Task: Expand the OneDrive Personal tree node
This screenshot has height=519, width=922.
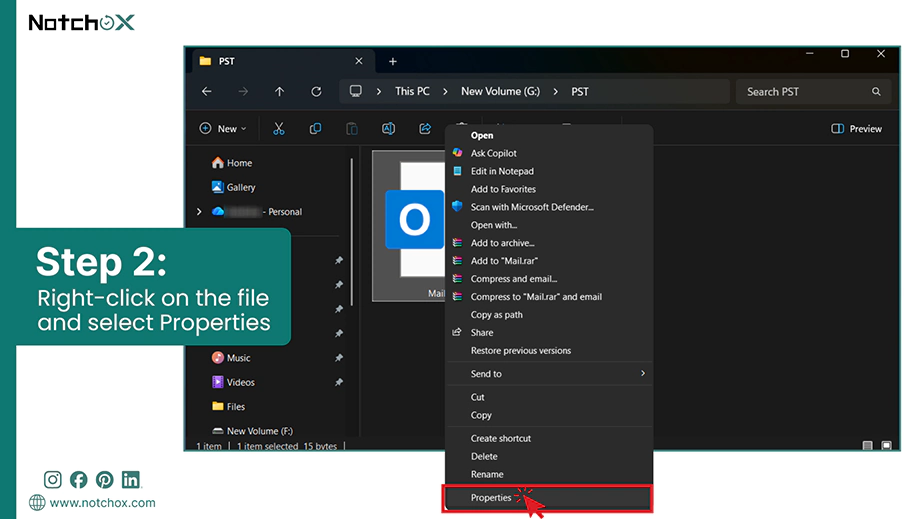Action: click(x=199, y=212)
